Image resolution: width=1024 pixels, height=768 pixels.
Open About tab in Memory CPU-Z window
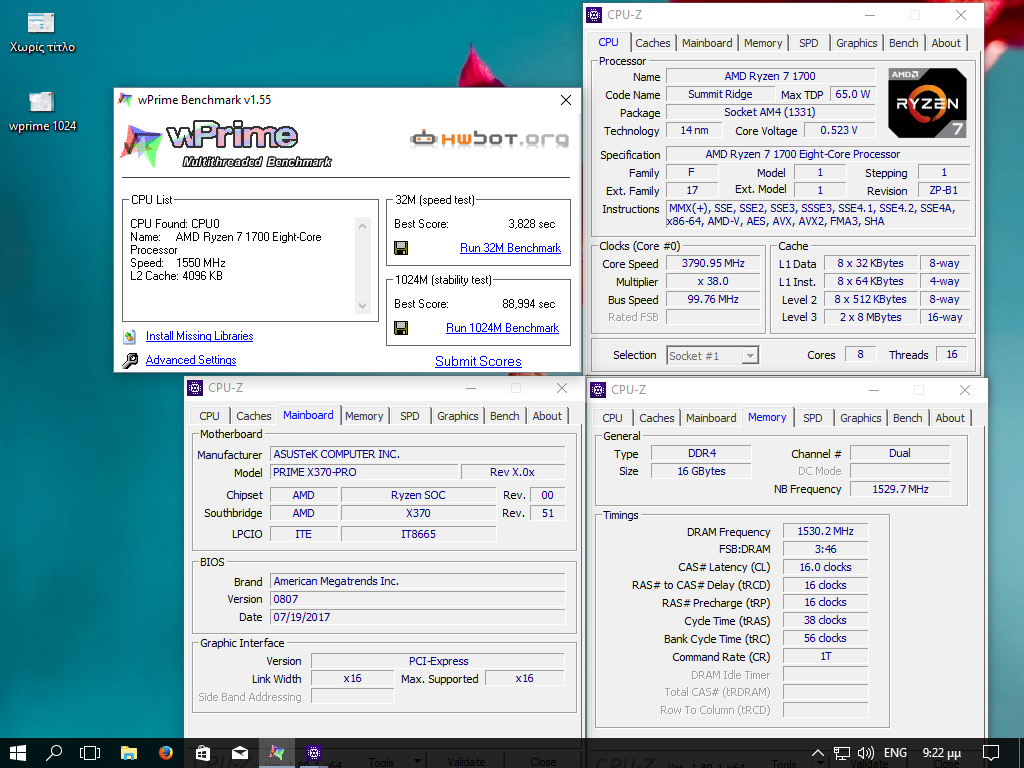pos(950,418)
